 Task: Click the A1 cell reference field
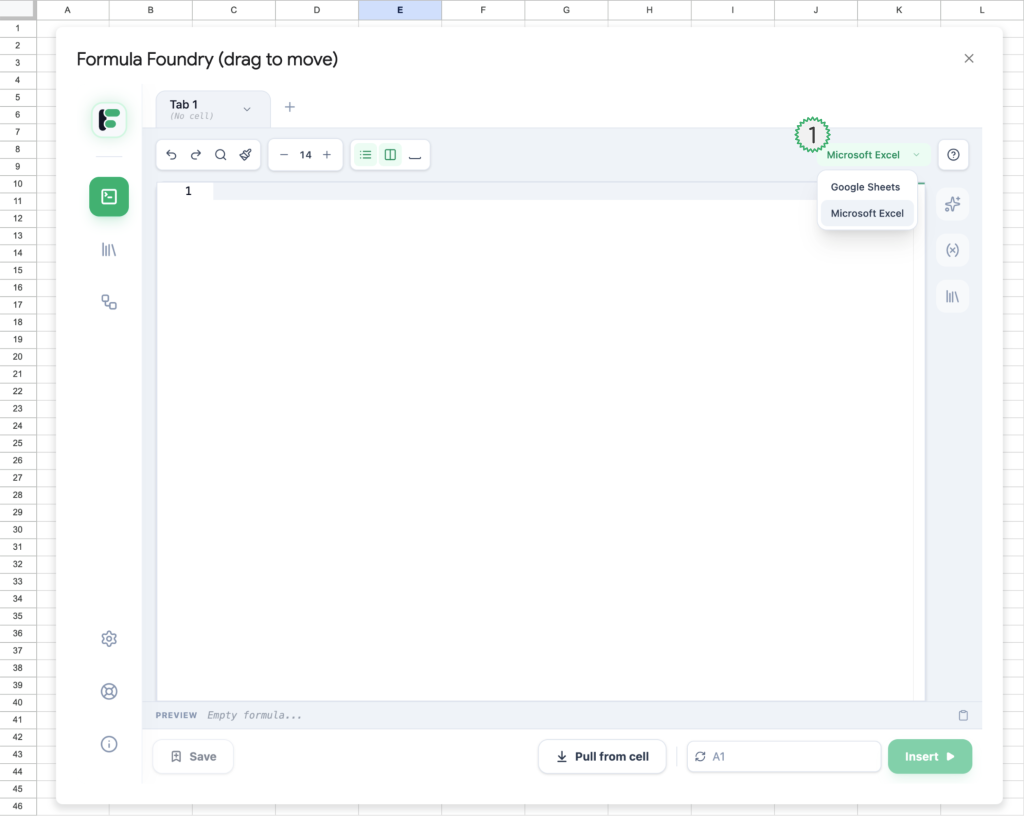pos(790,757)
